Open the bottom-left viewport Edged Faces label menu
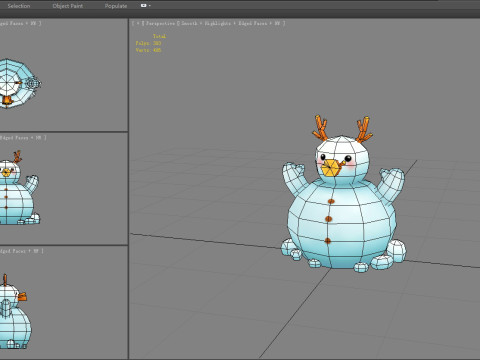Image resolution: width=480 pixels, height=360 pixels. click(21, 251)
